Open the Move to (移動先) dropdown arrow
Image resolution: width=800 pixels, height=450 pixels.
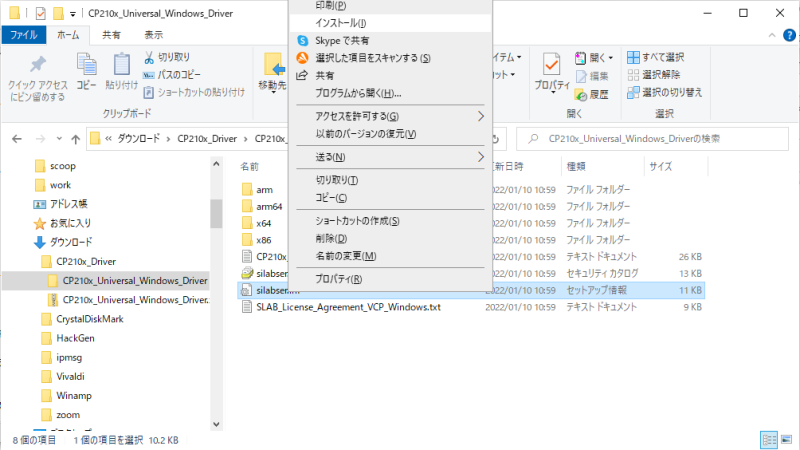(273, 93)
